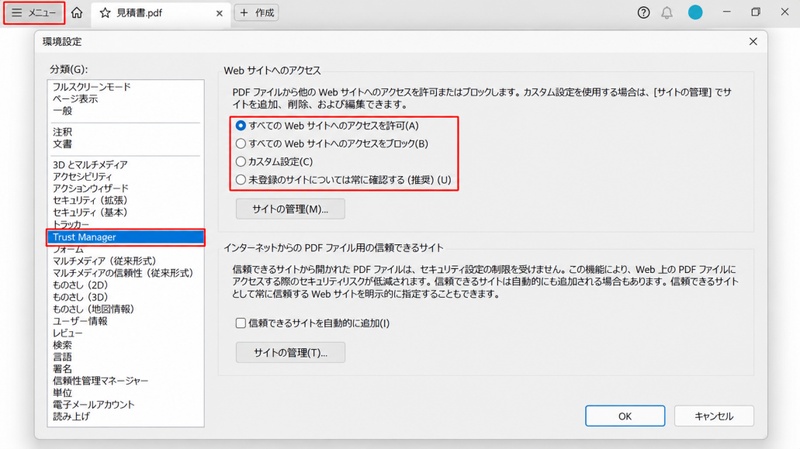Confirm with the OK button
The height and width of the screenshot is (449, 800).
pyautogui.click(x=625, y=416)
